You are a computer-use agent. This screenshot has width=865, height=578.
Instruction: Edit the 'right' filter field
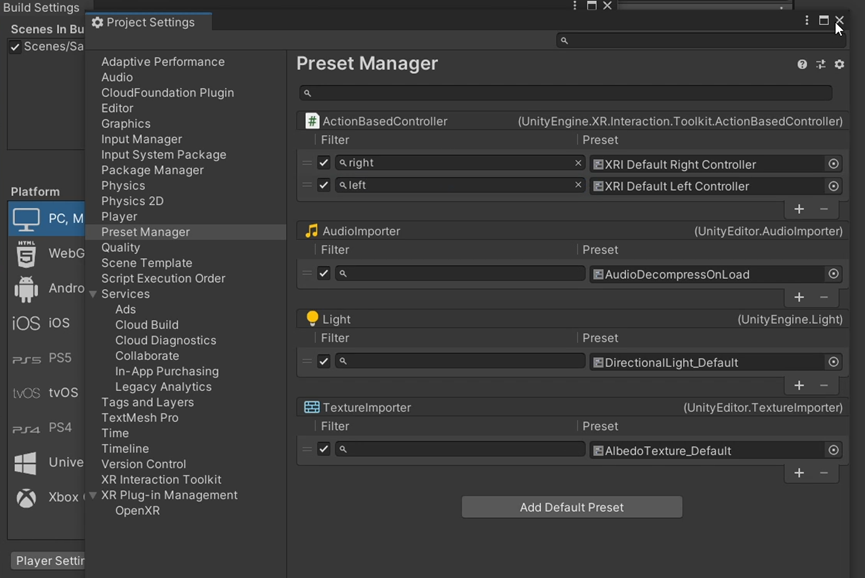pos(460,163)
